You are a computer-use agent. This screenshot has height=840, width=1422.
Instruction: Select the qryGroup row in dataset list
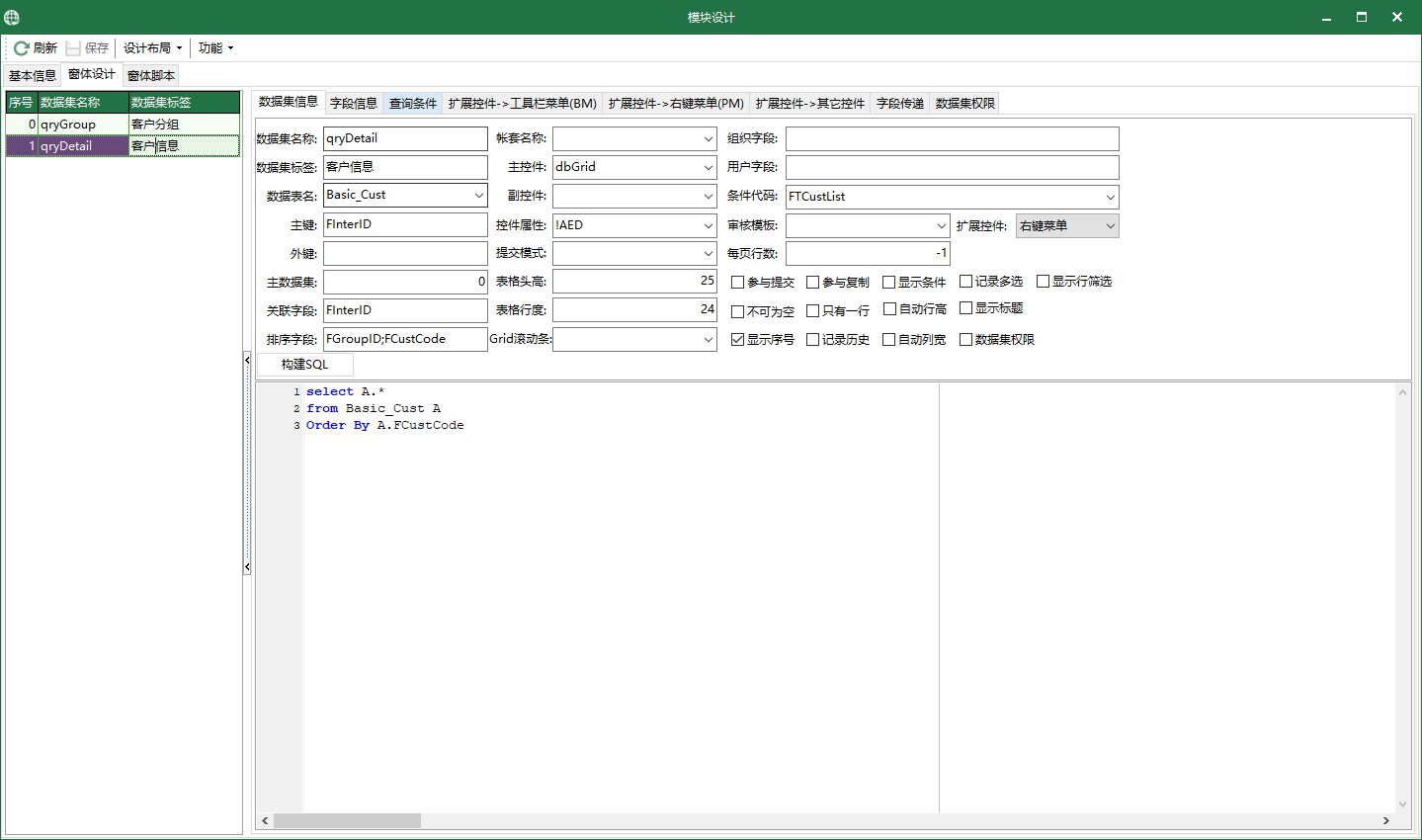(x=123, y=124)
